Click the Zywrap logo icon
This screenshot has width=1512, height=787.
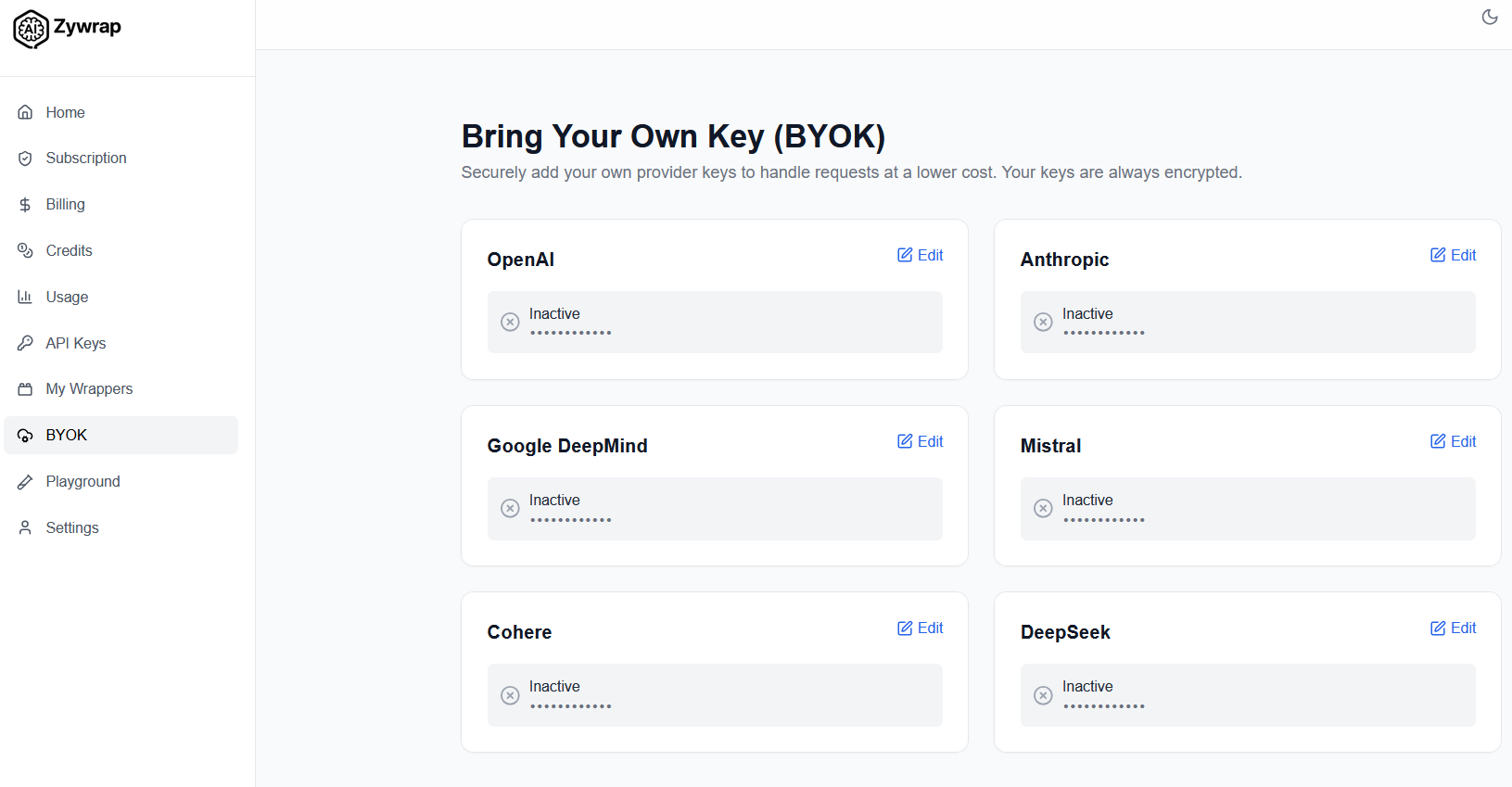click(x=31, y=29)
